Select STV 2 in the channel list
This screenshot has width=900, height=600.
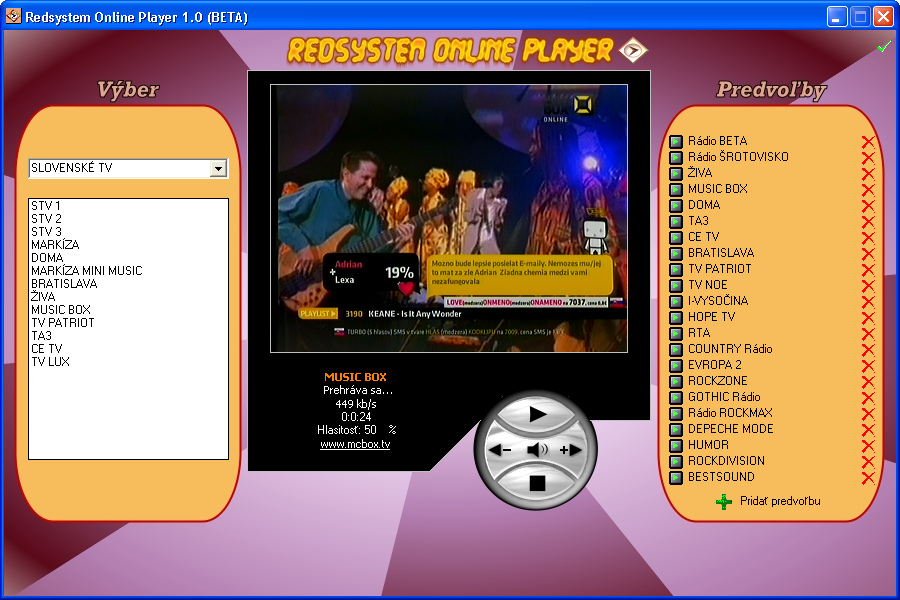coord(46,219)
